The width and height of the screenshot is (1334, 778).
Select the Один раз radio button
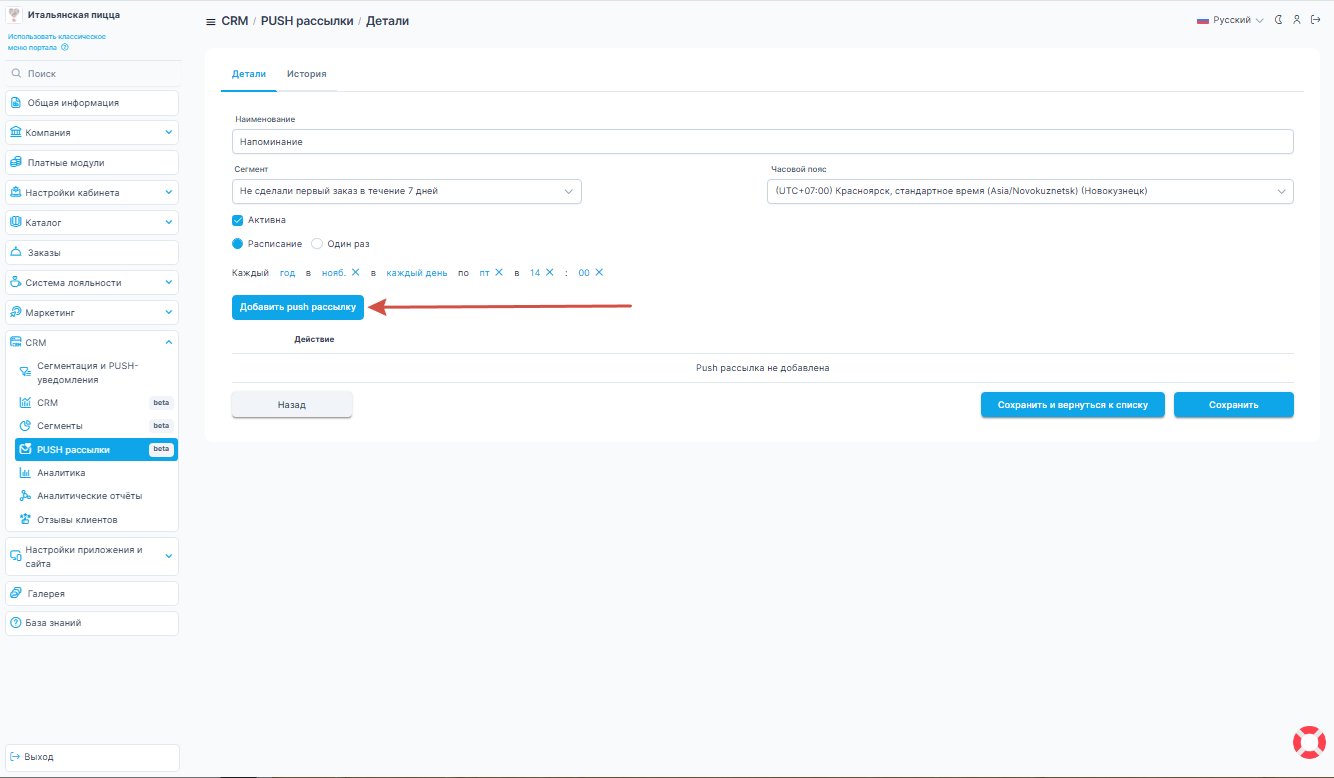tap(317, 244)
